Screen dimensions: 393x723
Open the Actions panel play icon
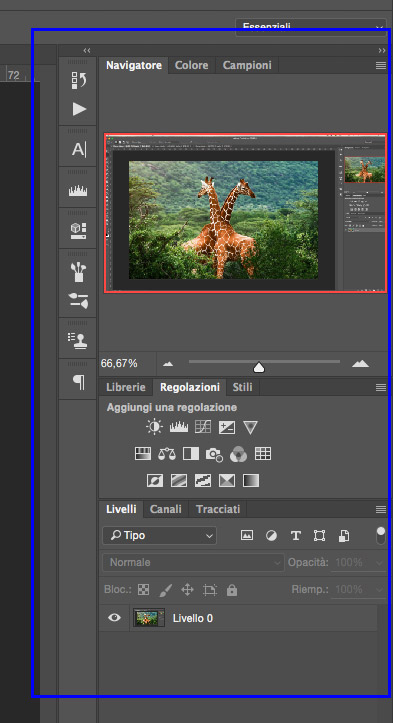[x=79, y=109]
